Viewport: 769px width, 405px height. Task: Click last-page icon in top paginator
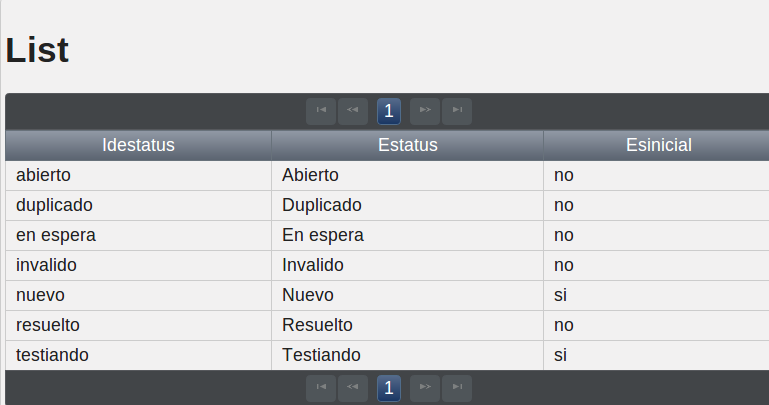click(457, 111)
